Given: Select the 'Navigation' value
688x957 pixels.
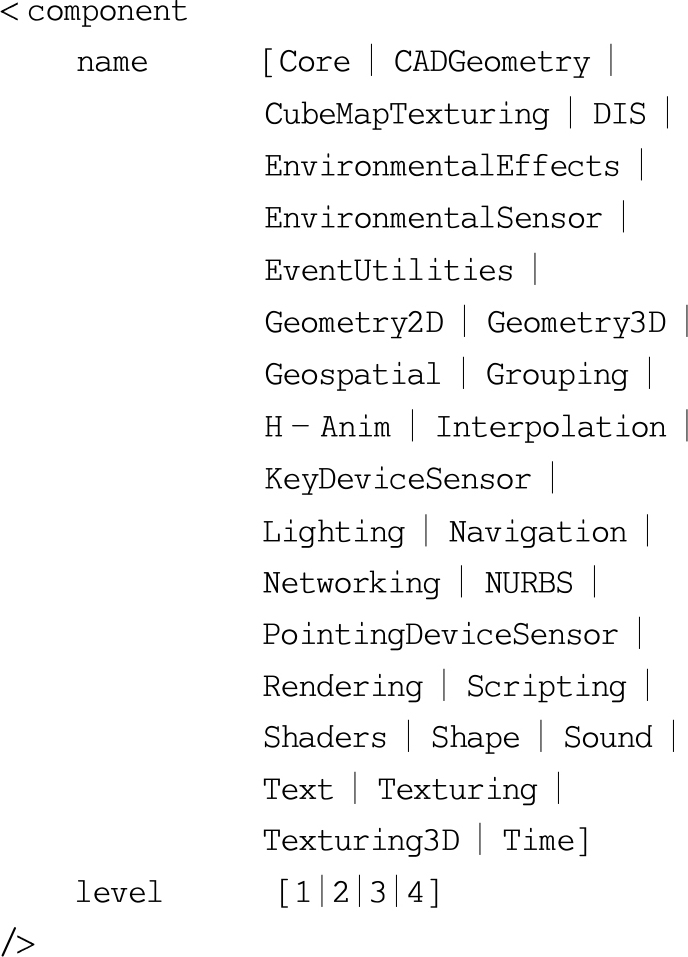Looking at the screenshot, I should [x=537, y=532].
